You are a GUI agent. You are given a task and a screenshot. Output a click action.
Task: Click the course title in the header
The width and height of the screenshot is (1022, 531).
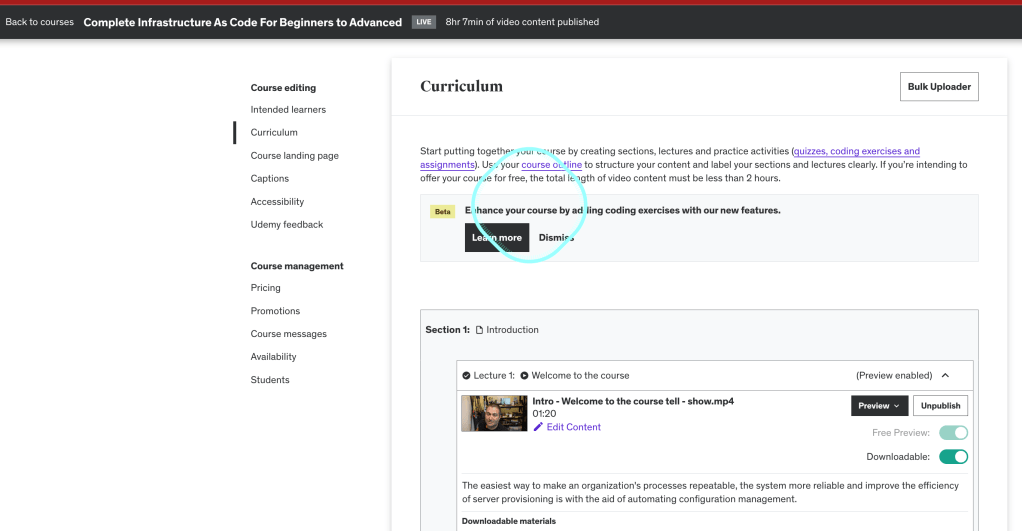tap(242, 22)
